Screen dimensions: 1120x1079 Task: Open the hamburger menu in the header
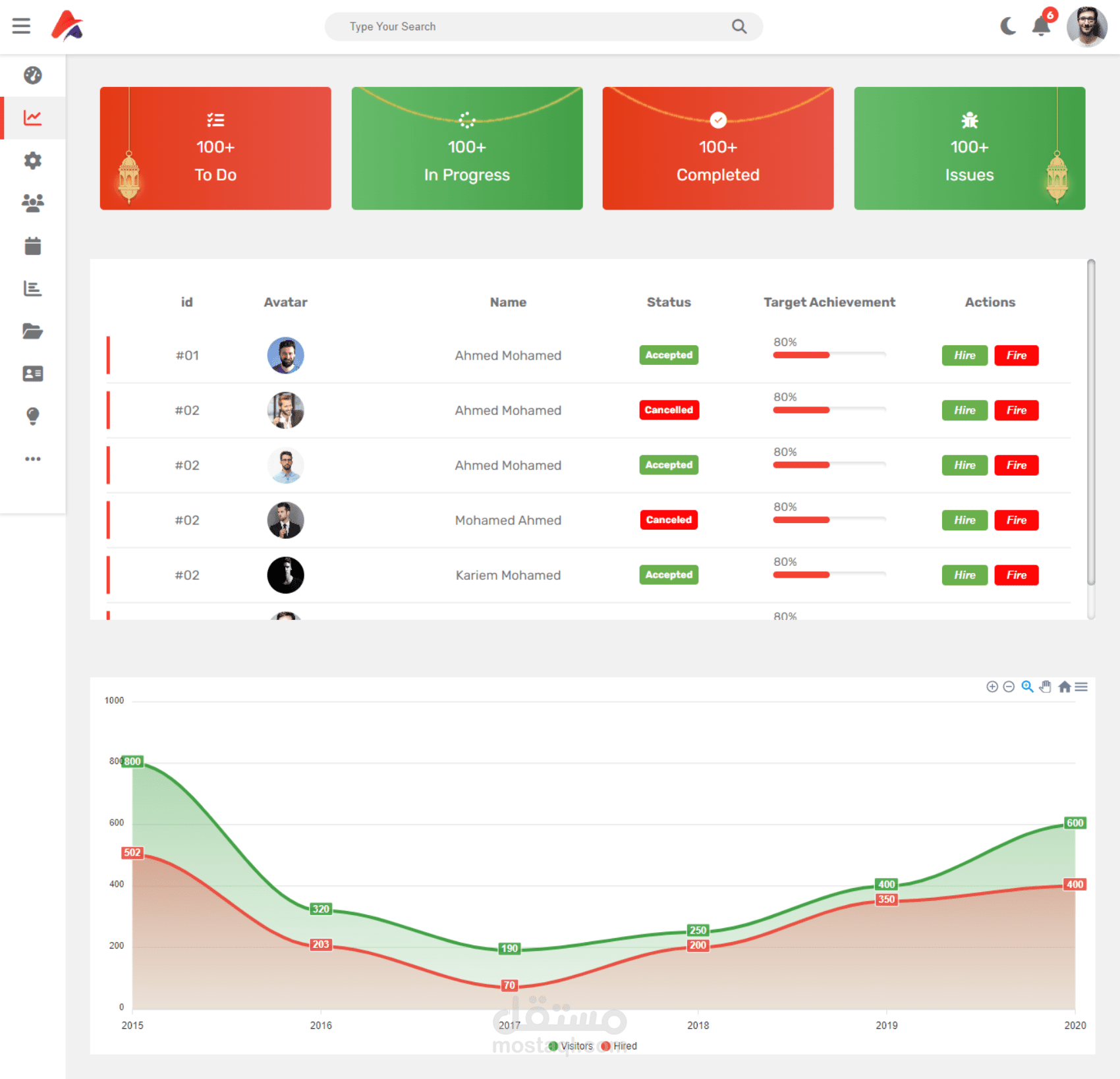click(21, 26)
